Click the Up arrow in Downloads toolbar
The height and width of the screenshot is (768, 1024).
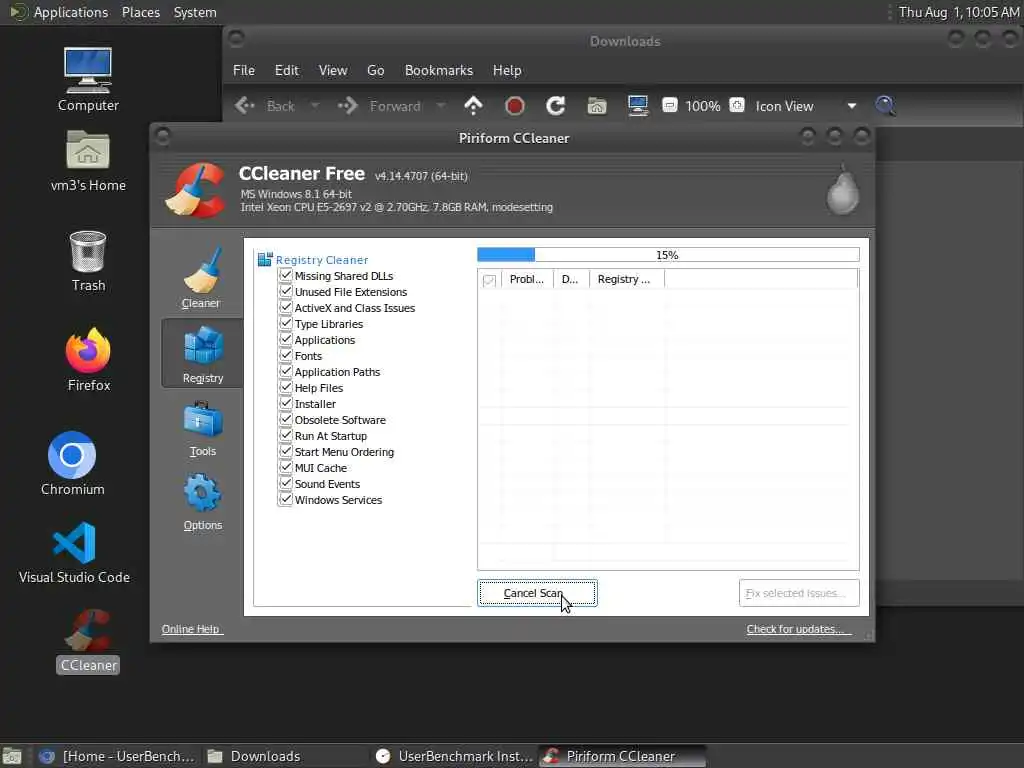coord(473,106)
